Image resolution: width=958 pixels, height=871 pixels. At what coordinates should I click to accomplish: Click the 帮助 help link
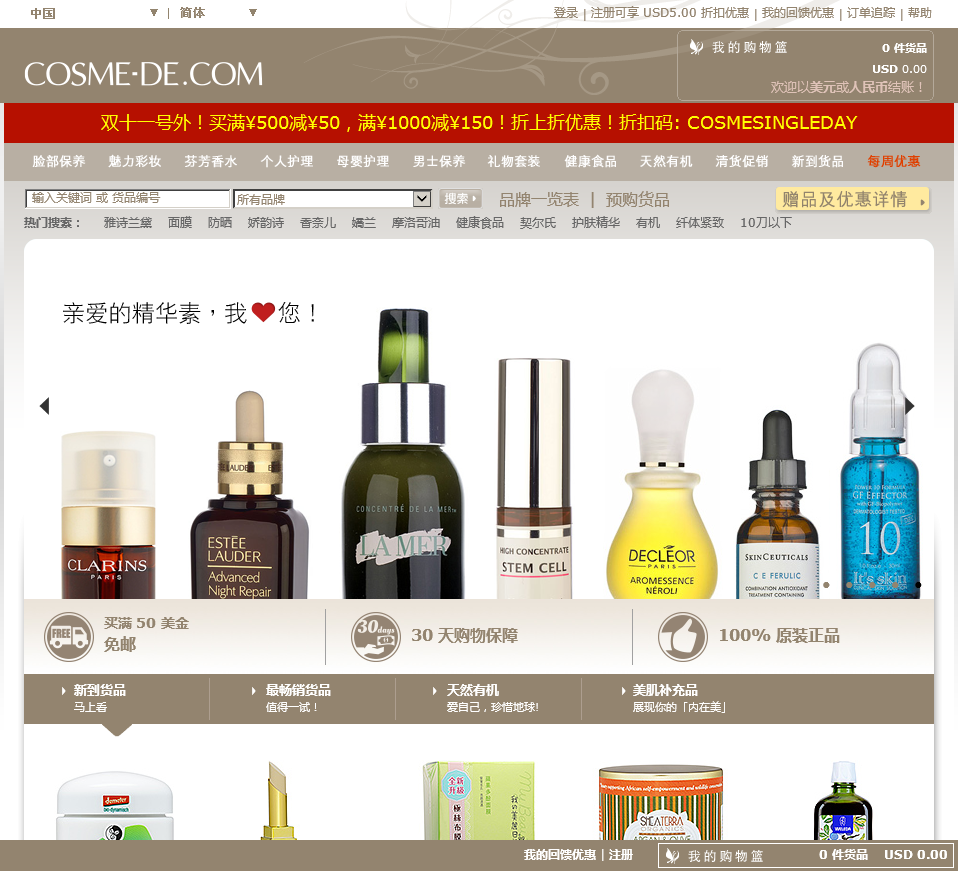[x=920, y=13]
